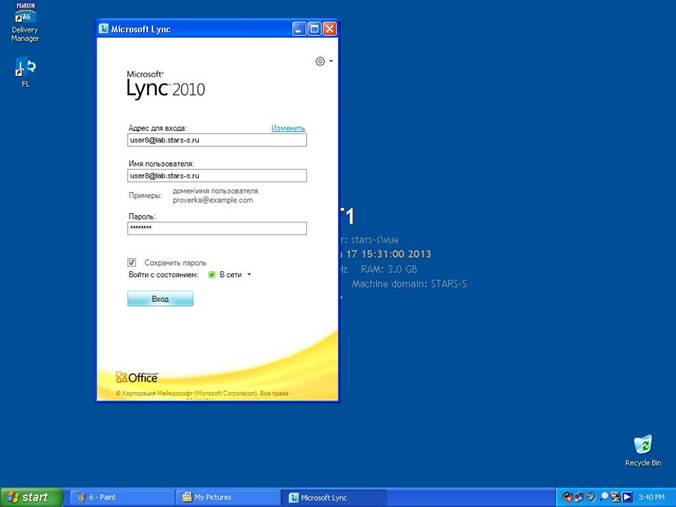This screenshot has width=676, height=507.
Task: Switch to the 6 - Paint taskbar item
Action: coord(122,498)
